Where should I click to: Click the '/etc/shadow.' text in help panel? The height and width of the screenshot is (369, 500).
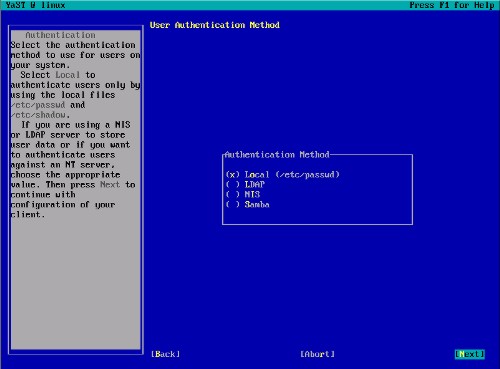tap(40, 115)
